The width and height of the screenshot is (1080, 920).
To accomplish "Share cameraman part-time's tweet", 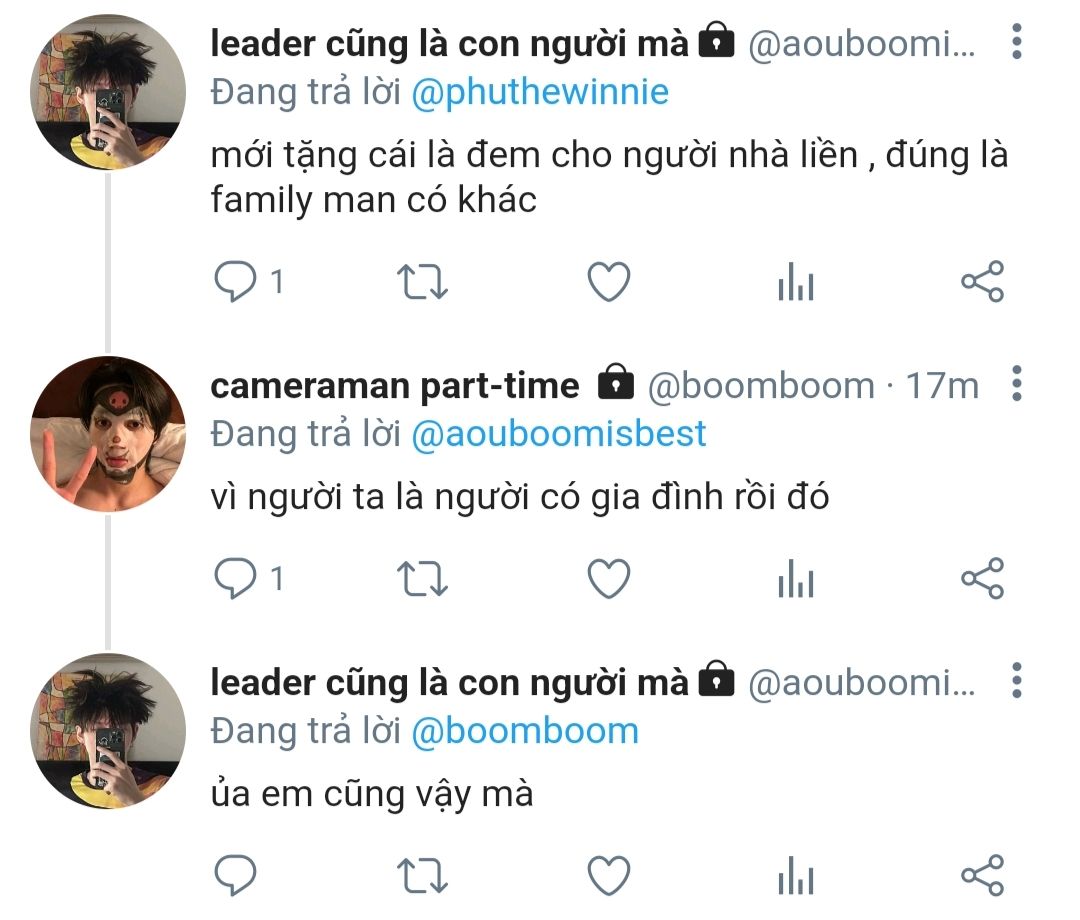I will pyautogui.click(x=982, y=578).
